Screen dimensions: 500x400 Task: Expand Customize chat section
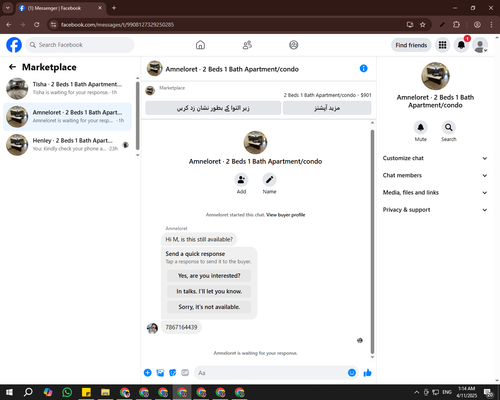pos(435,158)
